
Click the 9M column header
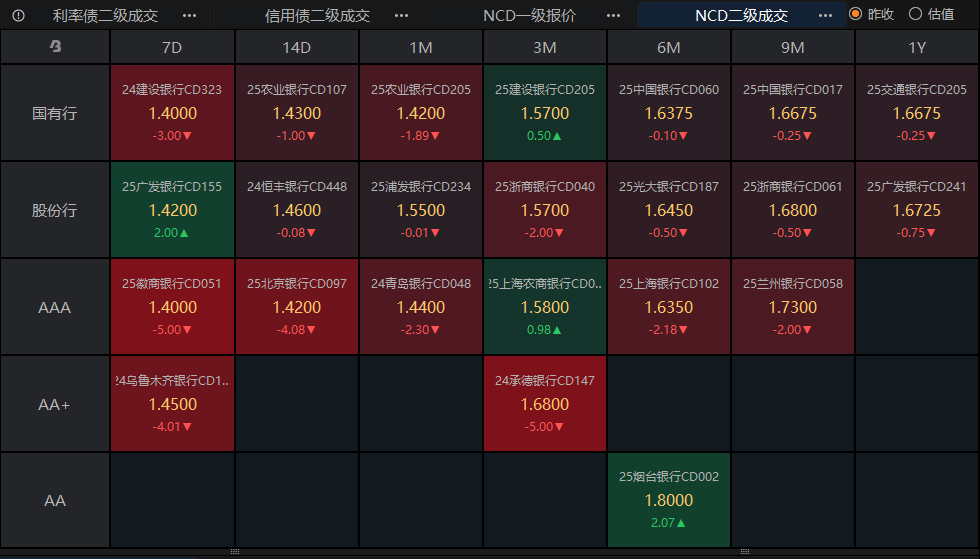click(x=792, y=48)
